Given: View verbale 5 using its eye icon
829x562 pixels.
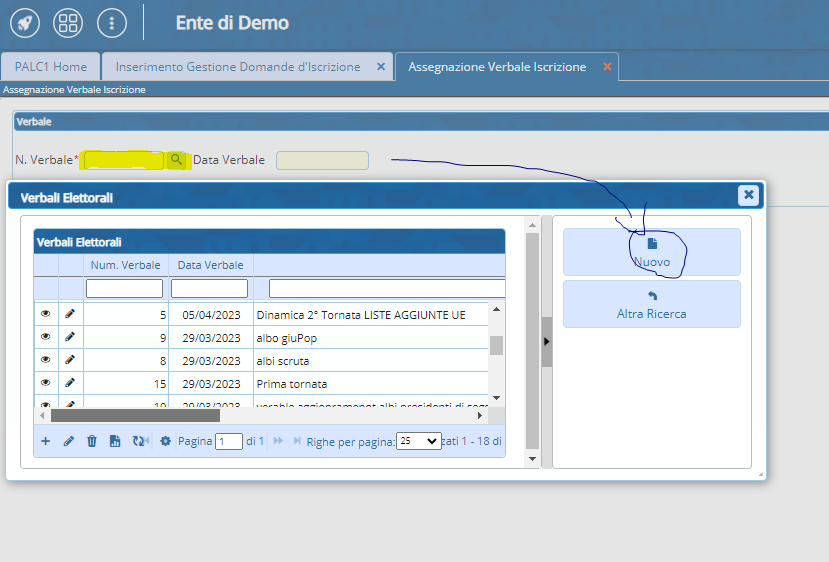Looking at the screenshot, I should pyautogui.click(x=45, y=314).
